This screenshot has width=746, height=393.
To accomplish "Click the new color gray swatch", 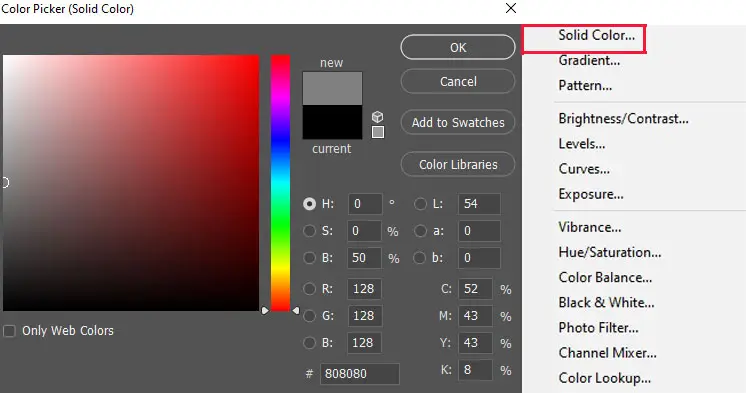I will pyautogui.click(x=332, y=88).
